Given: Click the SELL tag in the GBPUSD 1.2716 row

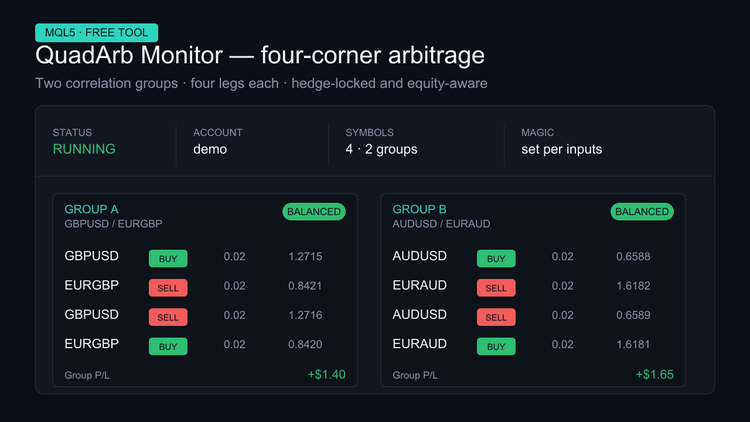Looking at the screenshot, I should [x=168, y=317].
